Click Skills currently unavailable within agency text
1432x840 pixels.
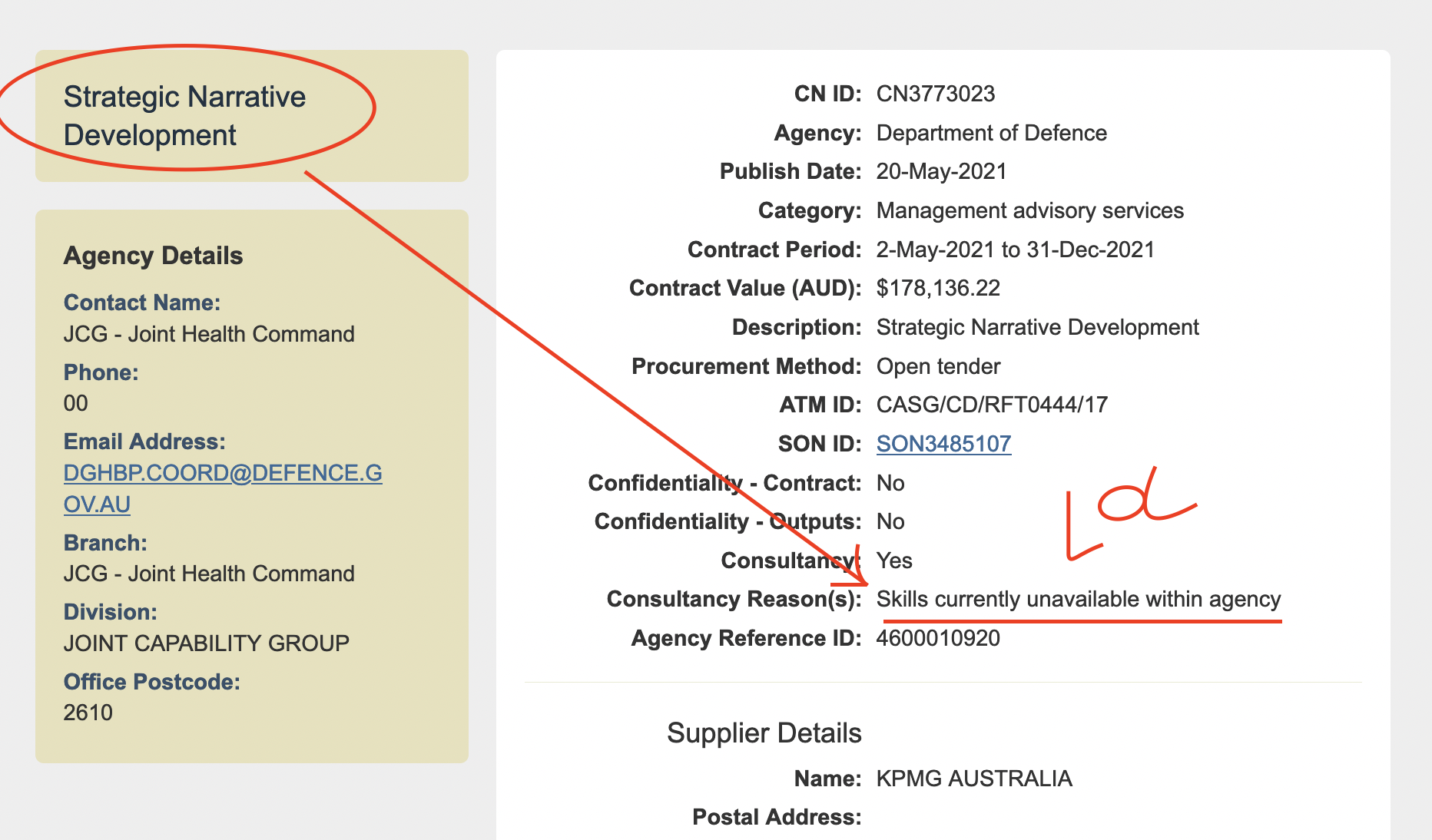1078,599
